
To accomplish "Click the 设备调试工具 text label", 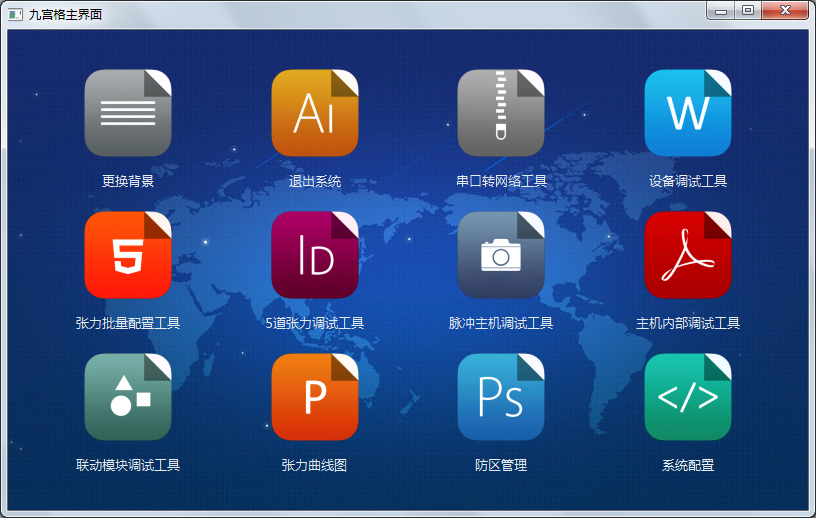I will [x=688, y=181].
